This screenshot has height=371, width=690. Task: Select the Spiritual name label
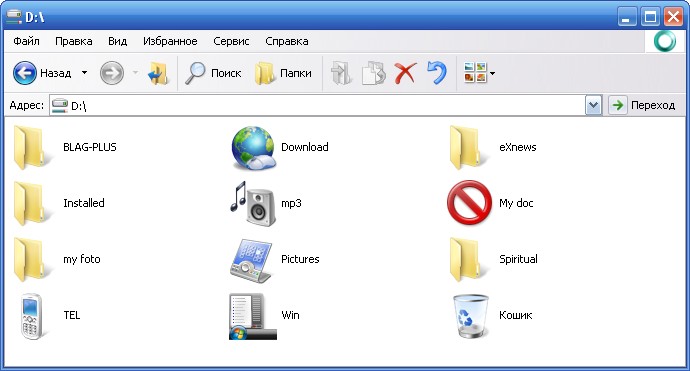click(x=518, y=259)
